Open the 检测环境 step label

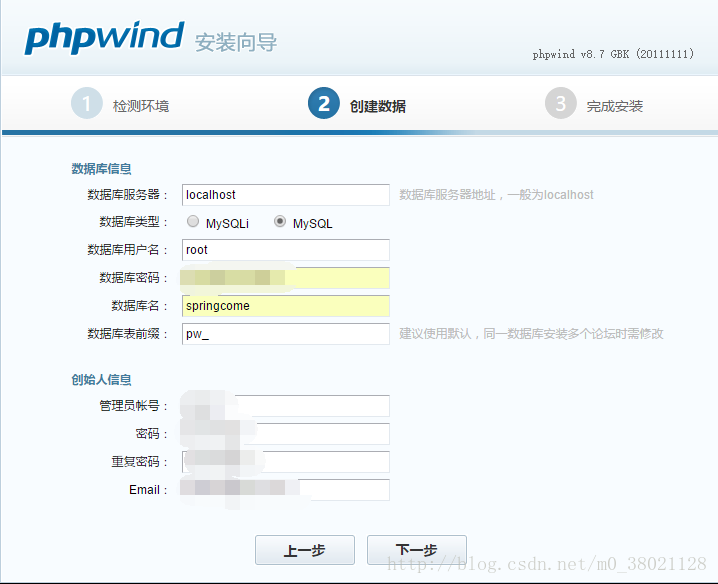click(141, 106)
